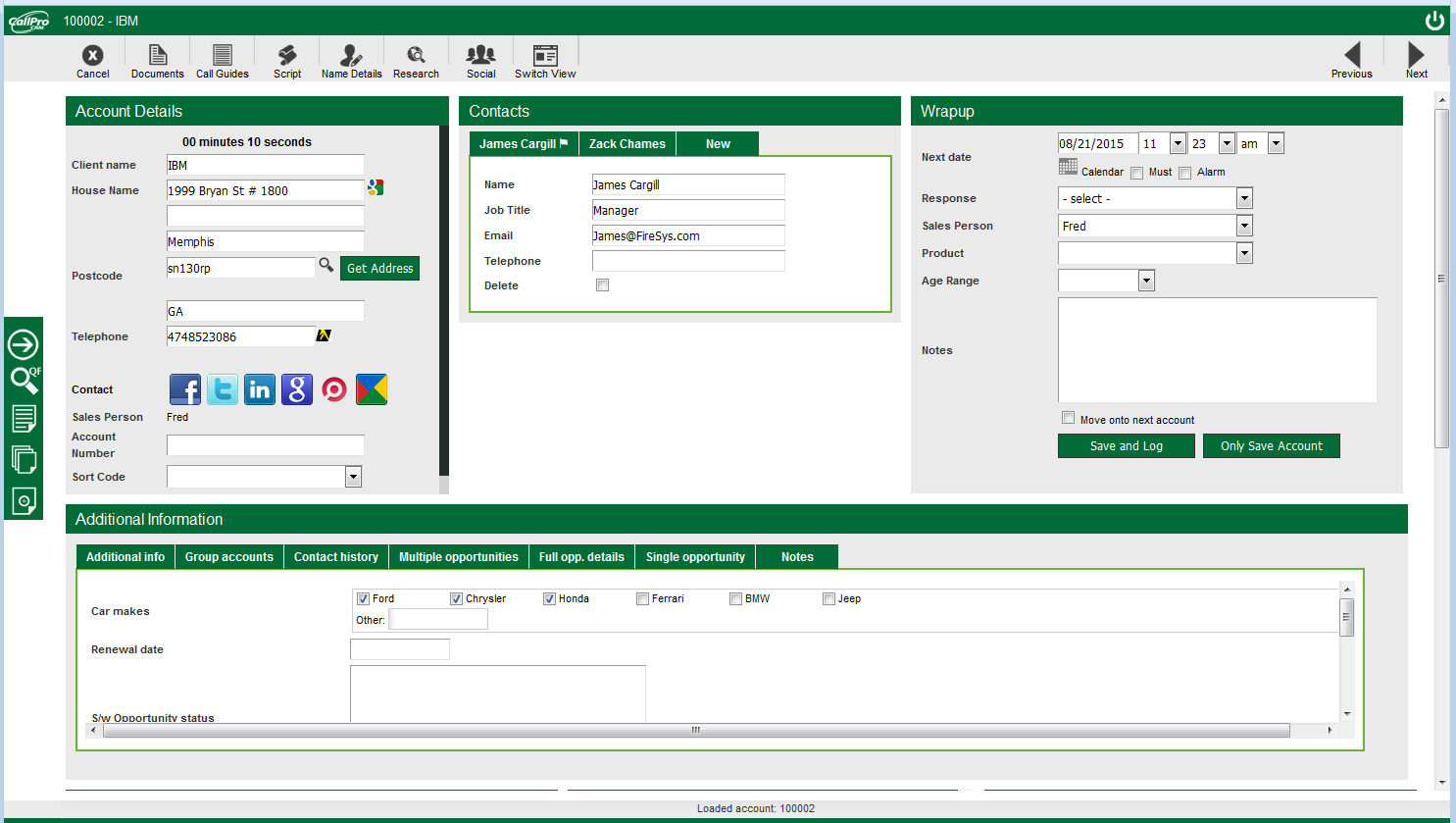Select the New contact tab
This screenshot has height=823, width=1456.
[x=718, y=144]
